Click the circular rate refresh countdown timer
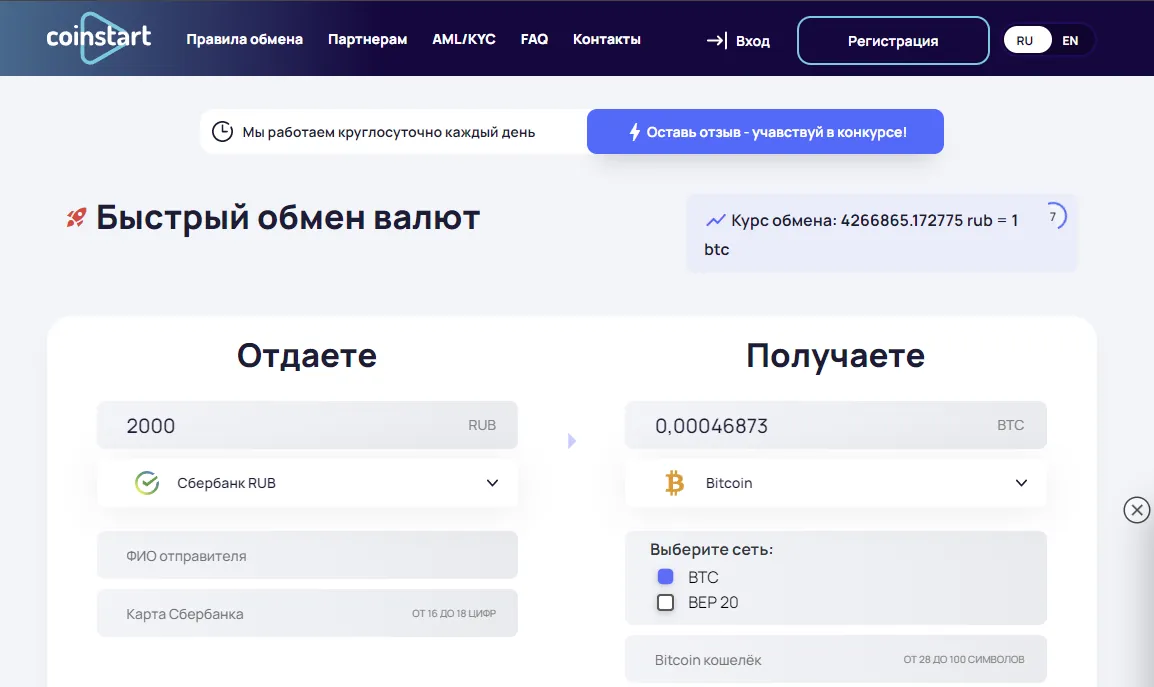 pyautogui.click(x=1053, y=216)
